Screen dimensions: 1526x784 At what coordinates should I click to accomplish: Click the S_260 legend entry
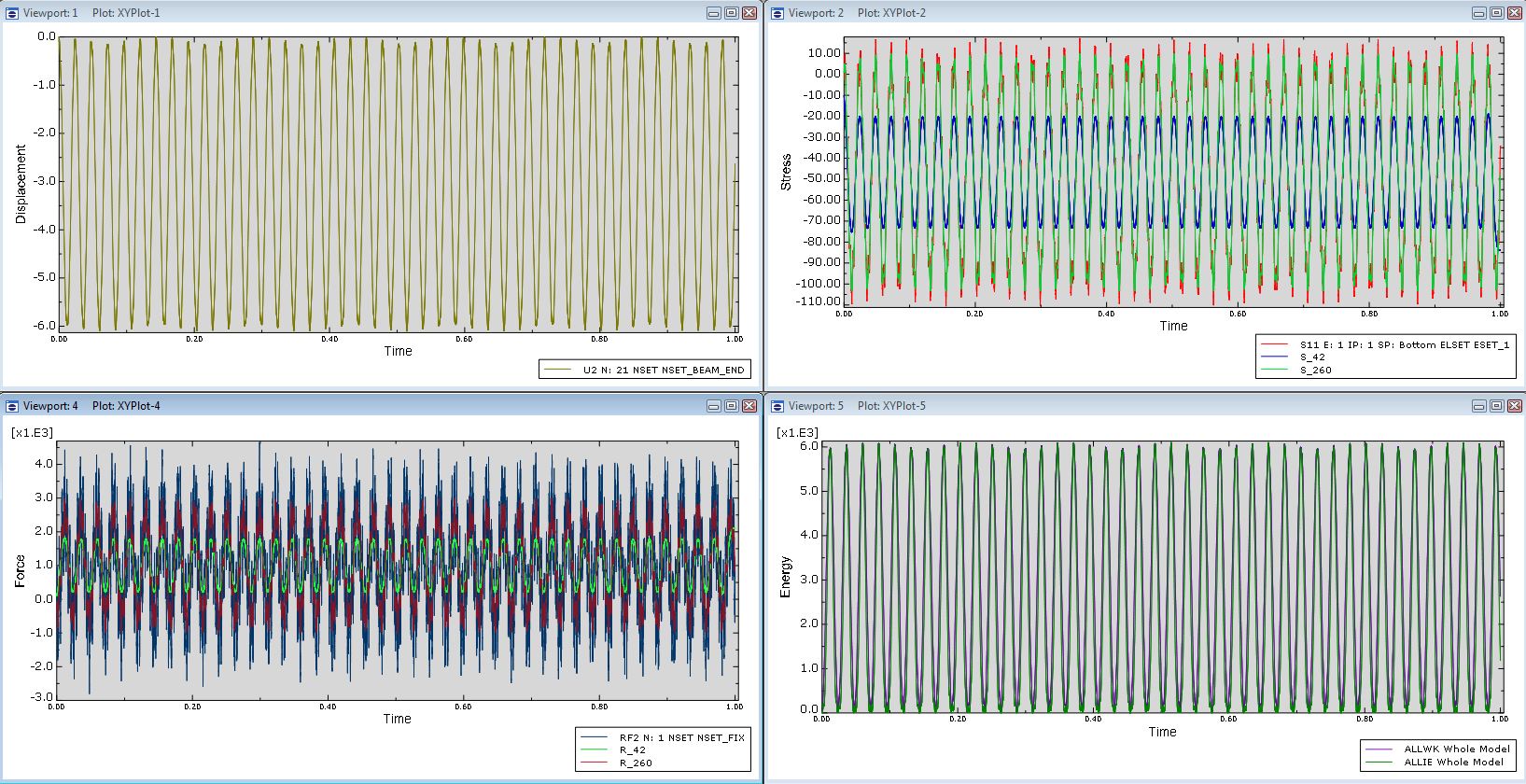tap(1296, 370)
